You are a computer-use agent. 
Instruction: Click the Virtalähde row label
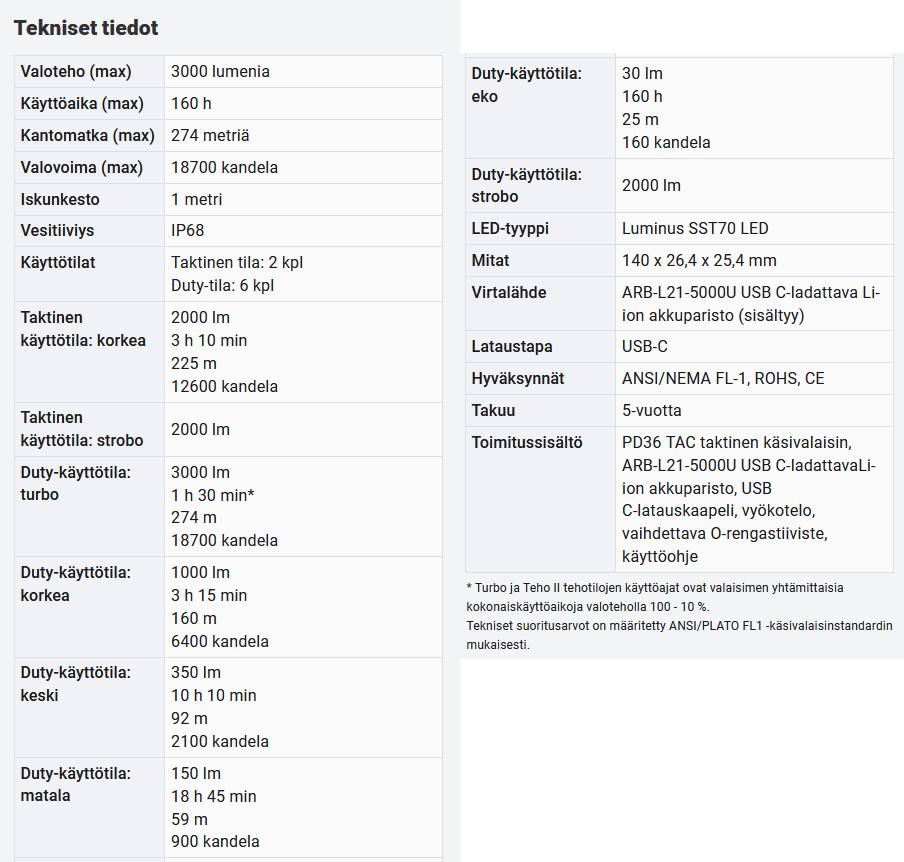coord(509,293)
